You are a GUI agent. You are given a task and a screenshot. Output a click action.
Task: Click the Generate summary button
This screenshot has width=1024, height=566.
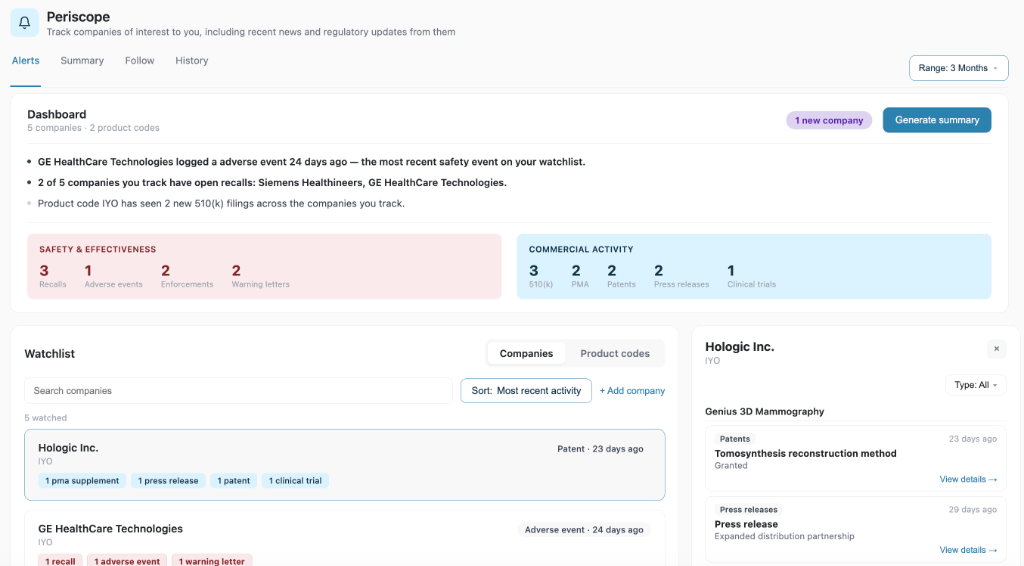pos(936,120)
